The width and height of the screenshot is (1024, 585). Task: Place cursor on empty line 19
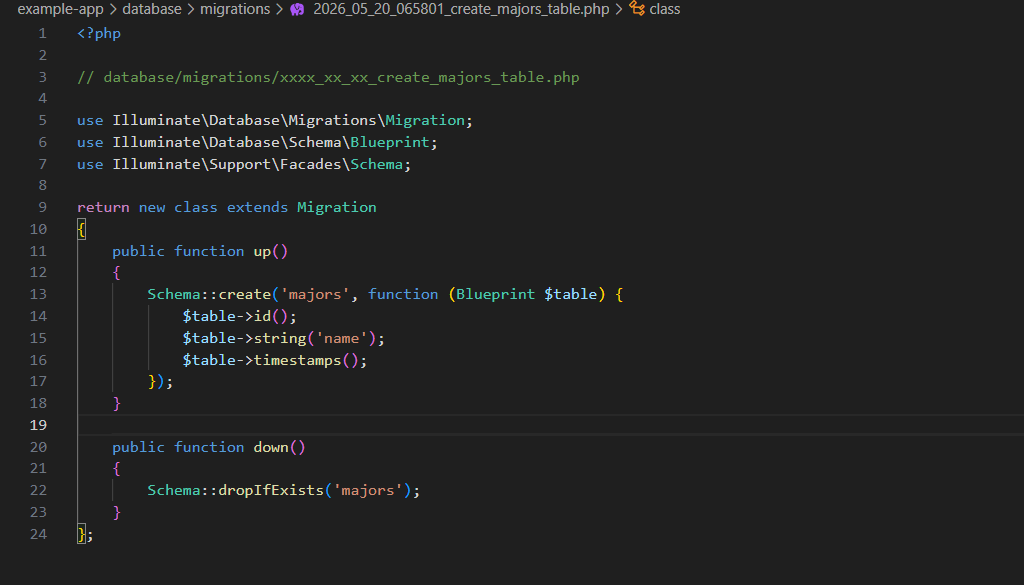point(551,425)
